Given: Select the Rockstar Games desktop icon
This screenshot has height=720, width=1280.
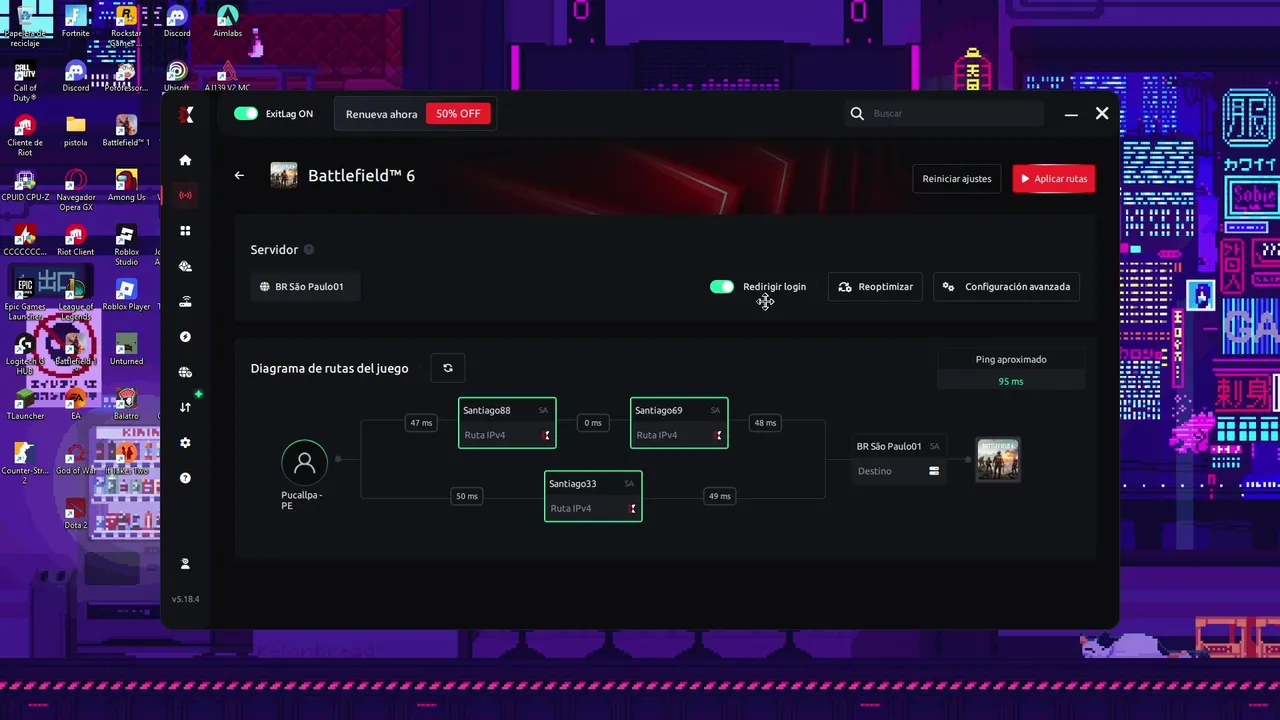Looking at the screenshot, I should coord(126,24).
